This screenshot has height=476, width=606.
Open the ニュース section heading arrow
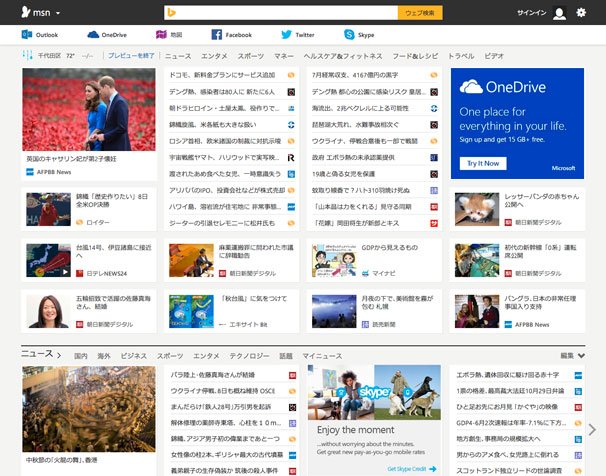[x=59, y=355]
